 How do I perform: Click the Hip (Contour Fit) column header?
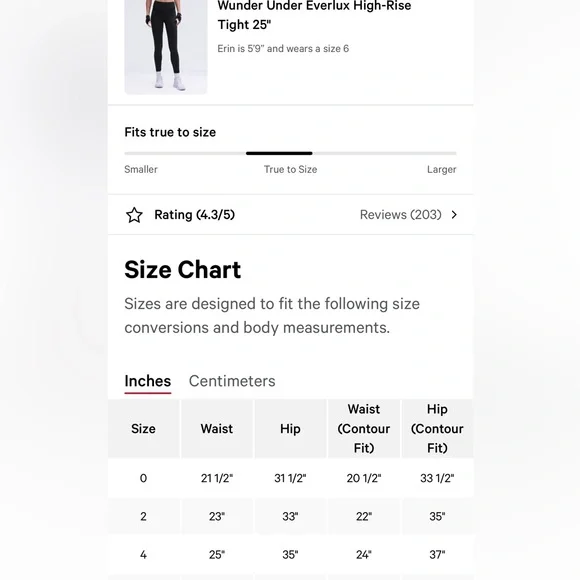coord(437,429)
